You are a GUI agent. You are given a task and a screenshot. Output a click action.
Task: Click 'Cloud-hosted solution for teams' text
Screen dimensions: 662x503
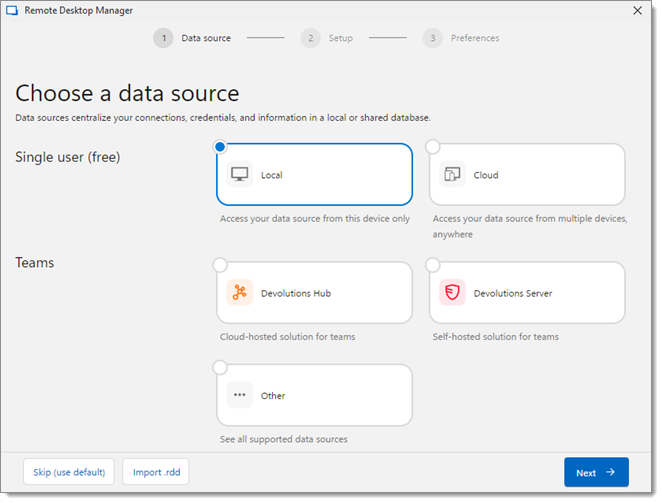pos(287,337)
